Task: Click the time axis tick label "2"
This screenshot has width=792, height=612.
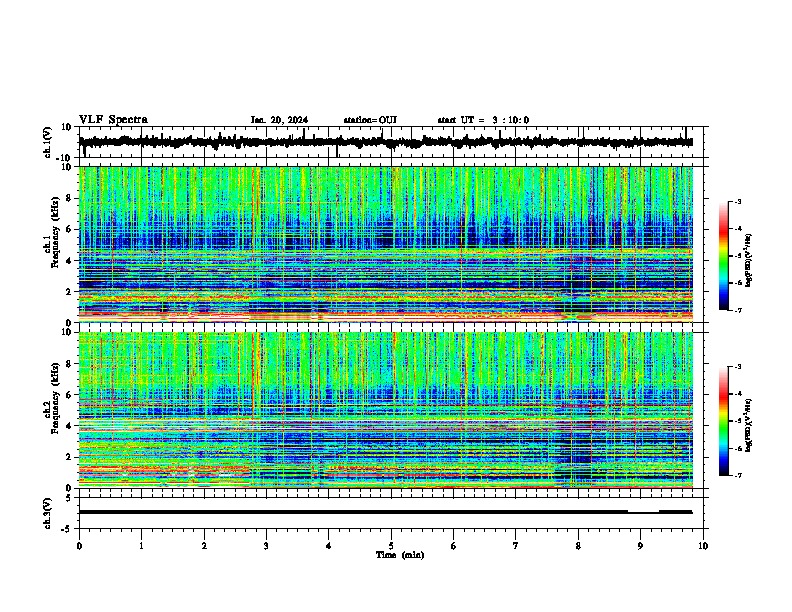Action: point(204,546)
